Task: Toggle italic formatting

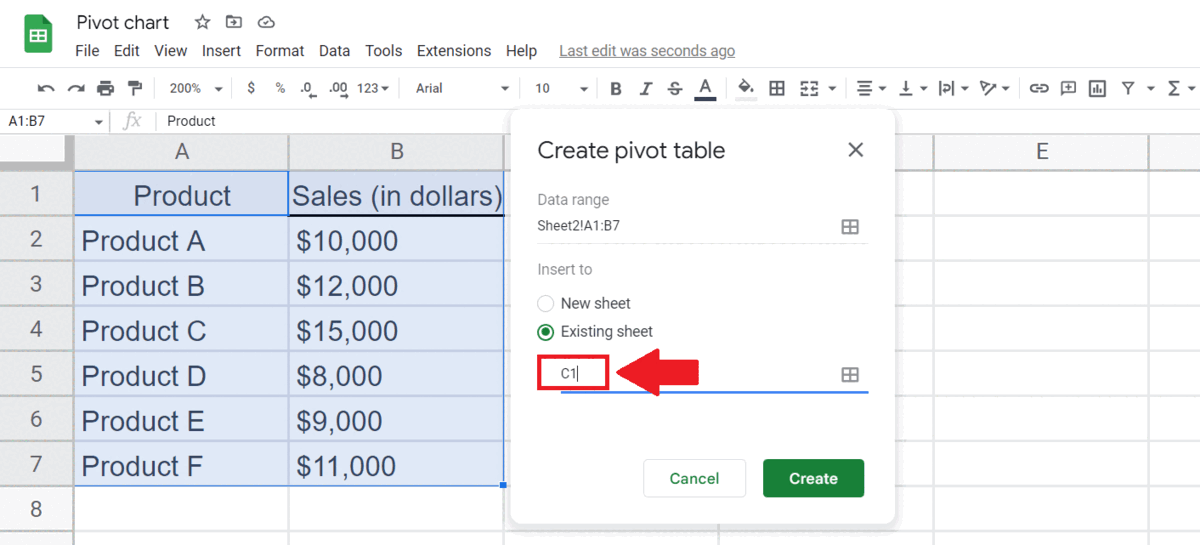Action: (x=645, y=88)
